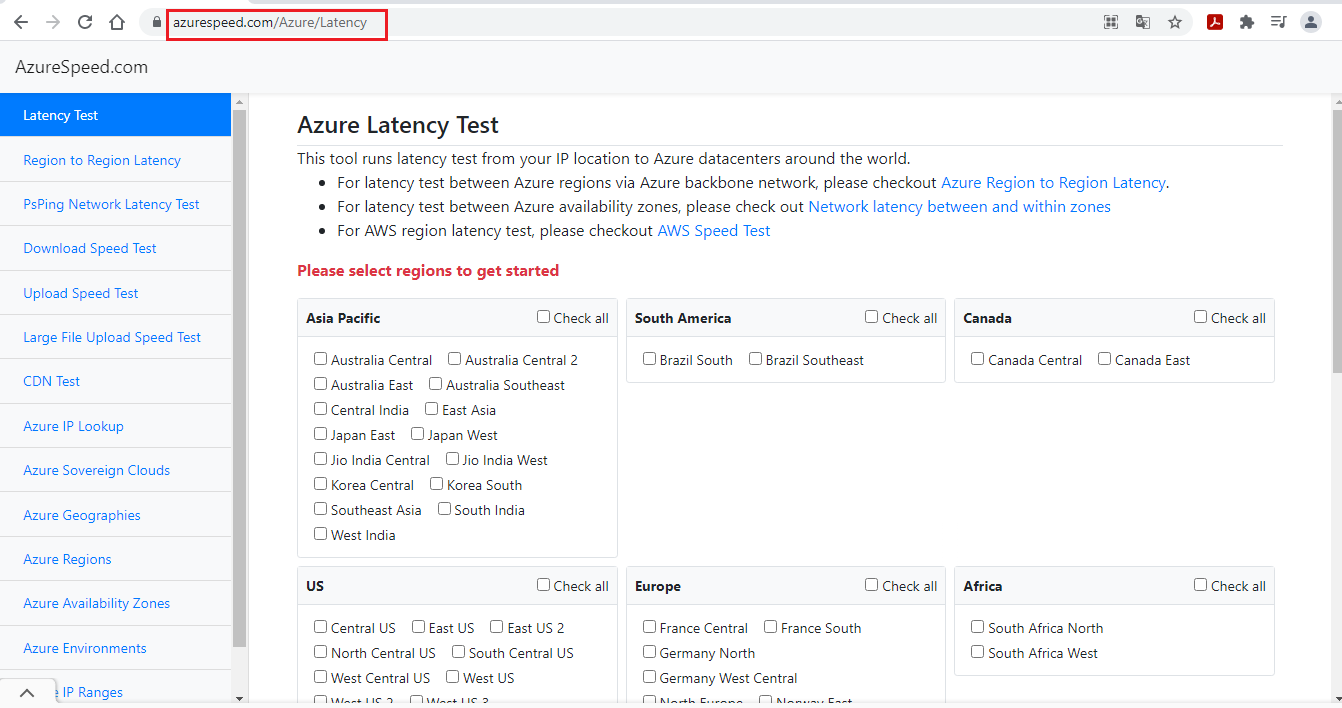
Task: Follow the AWS Speed Test link
Action: point(713,231)
